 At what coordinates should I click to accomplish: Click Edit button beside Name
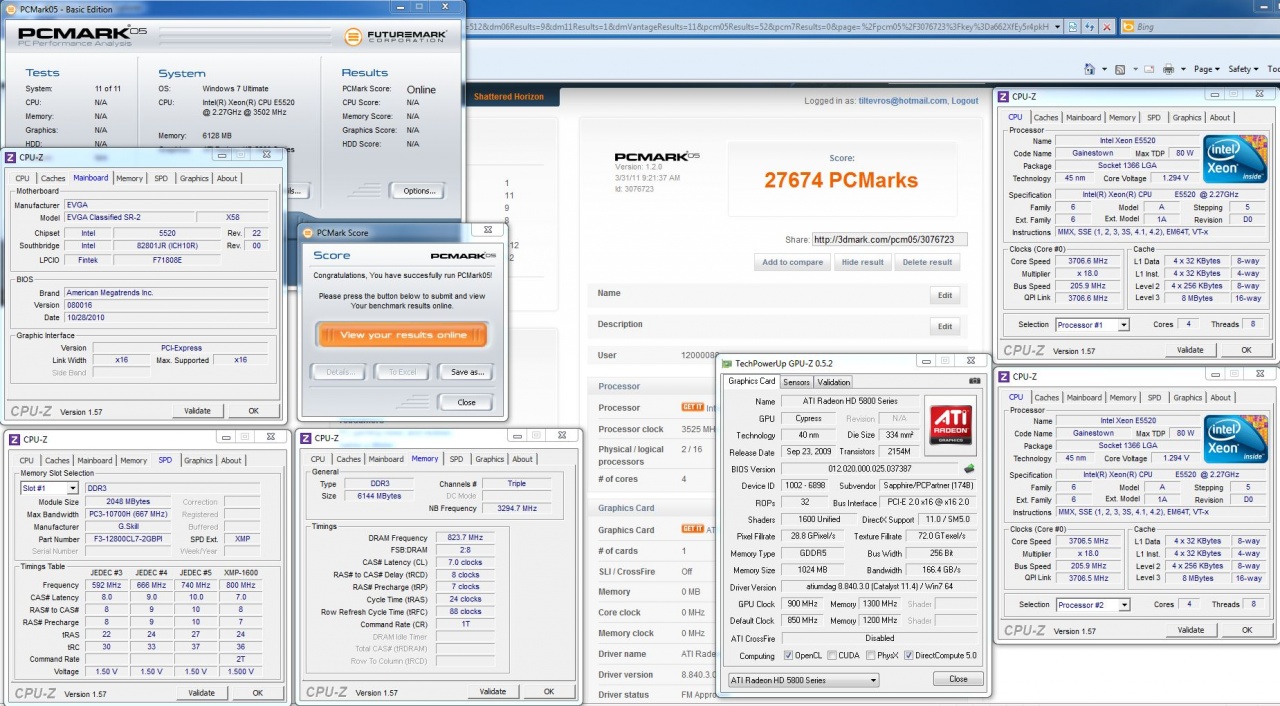[x=945, y=296]
